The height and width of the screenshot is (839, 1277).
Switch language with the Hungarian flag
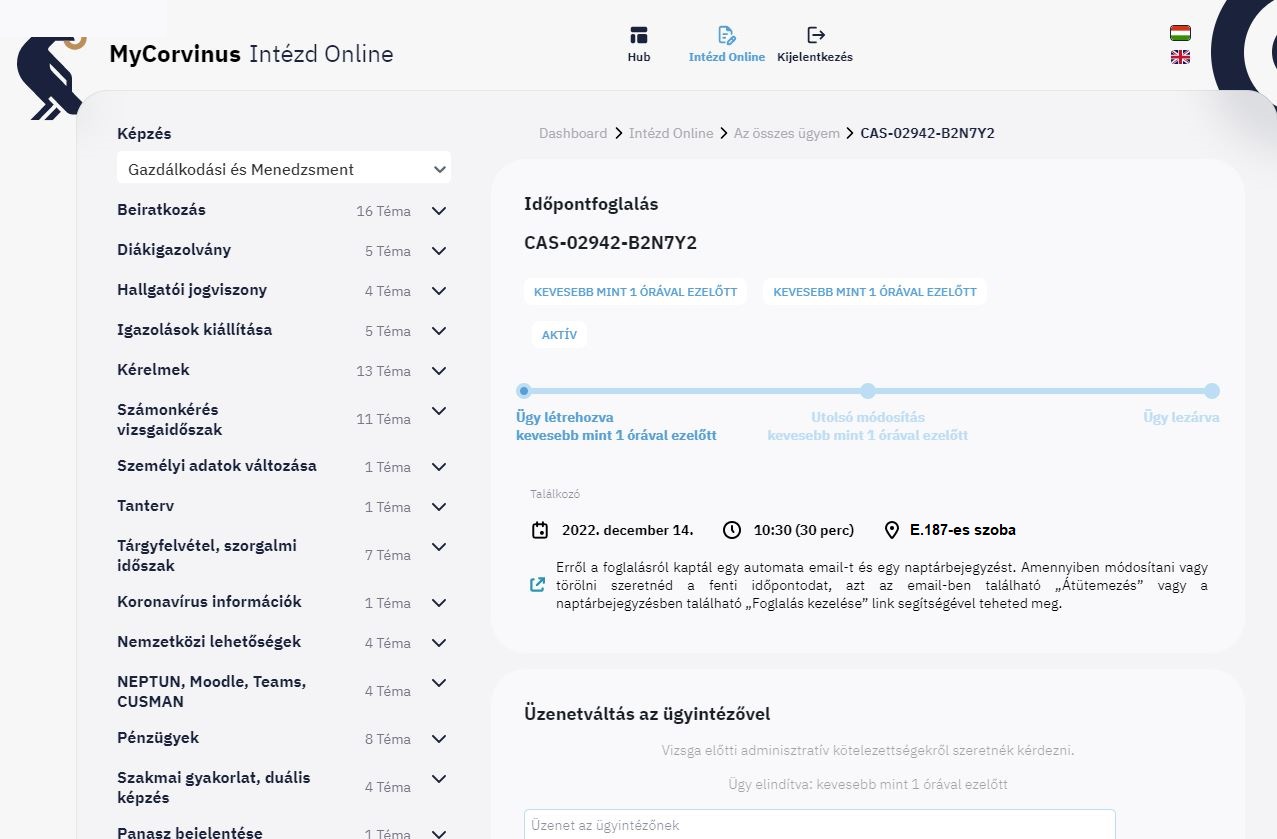[x=1180, y=33]
